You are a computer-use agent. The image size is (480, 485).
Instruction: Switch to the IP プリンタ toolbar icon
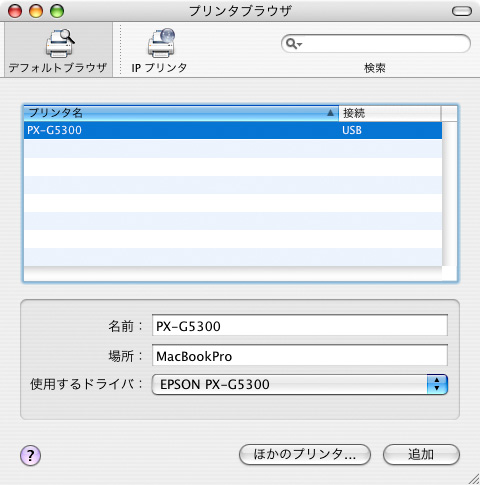click(161, 43)
